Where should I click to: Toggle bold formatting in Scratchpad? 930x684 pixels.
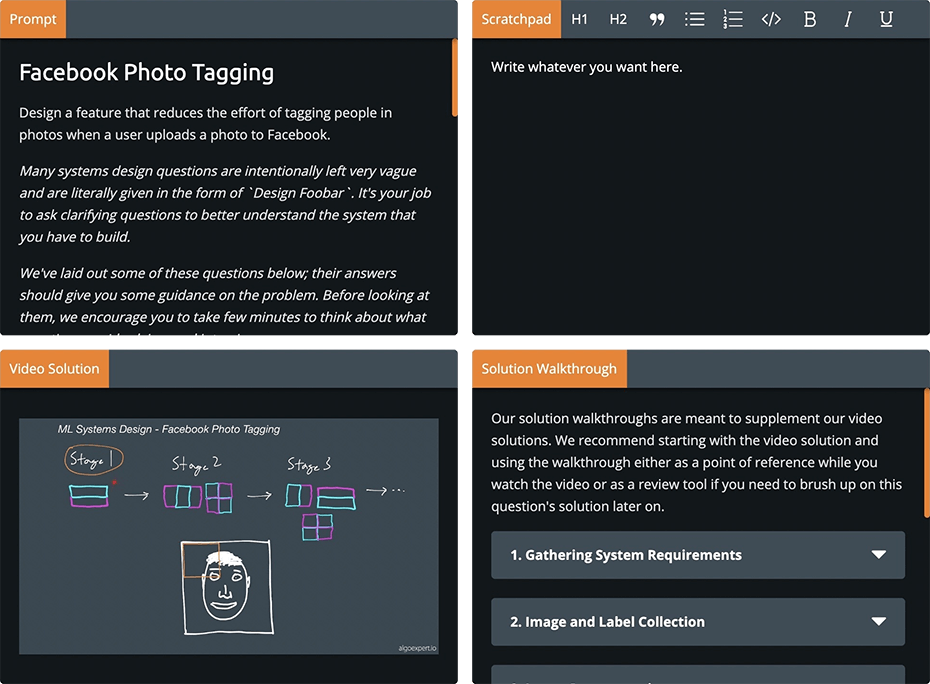810,19
